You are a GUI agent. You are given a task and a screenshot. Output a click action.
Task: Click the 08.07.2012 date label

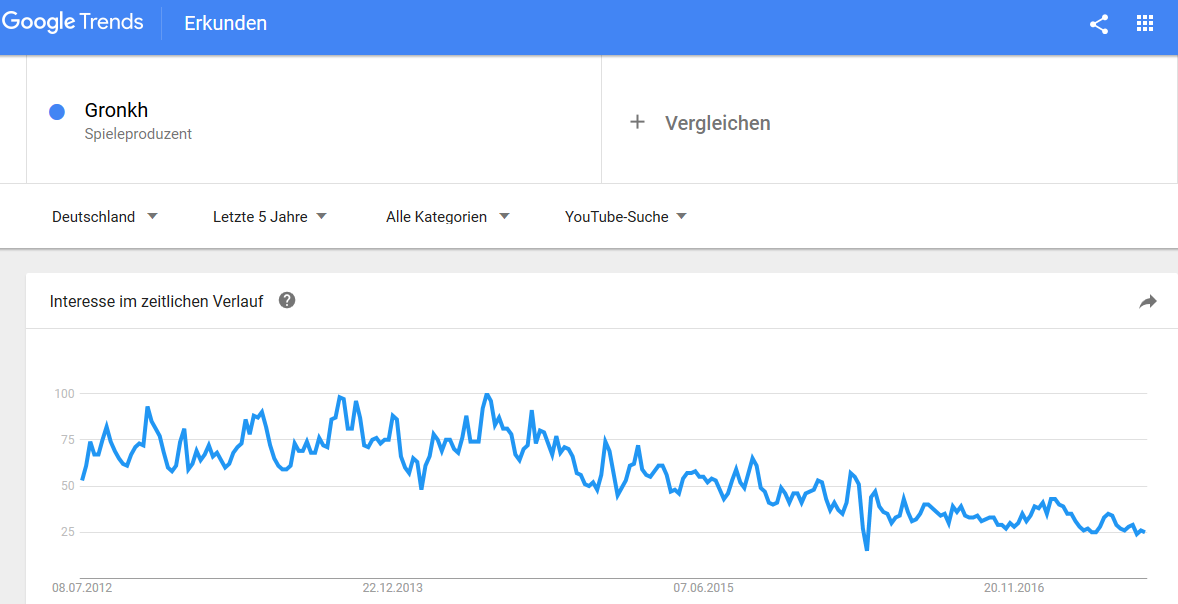click(82, 588)
